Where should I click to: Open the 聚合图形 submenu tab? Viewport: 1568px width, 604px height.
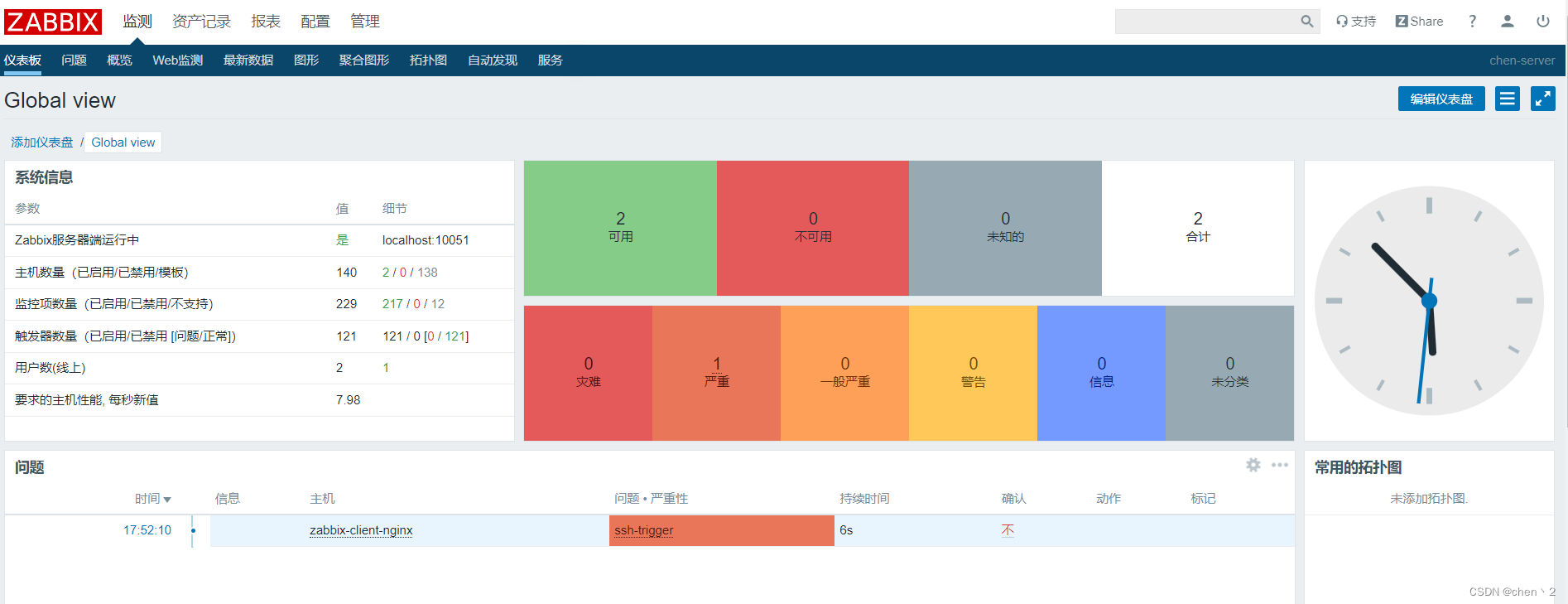pyautogui.click(x=364, y=60)
